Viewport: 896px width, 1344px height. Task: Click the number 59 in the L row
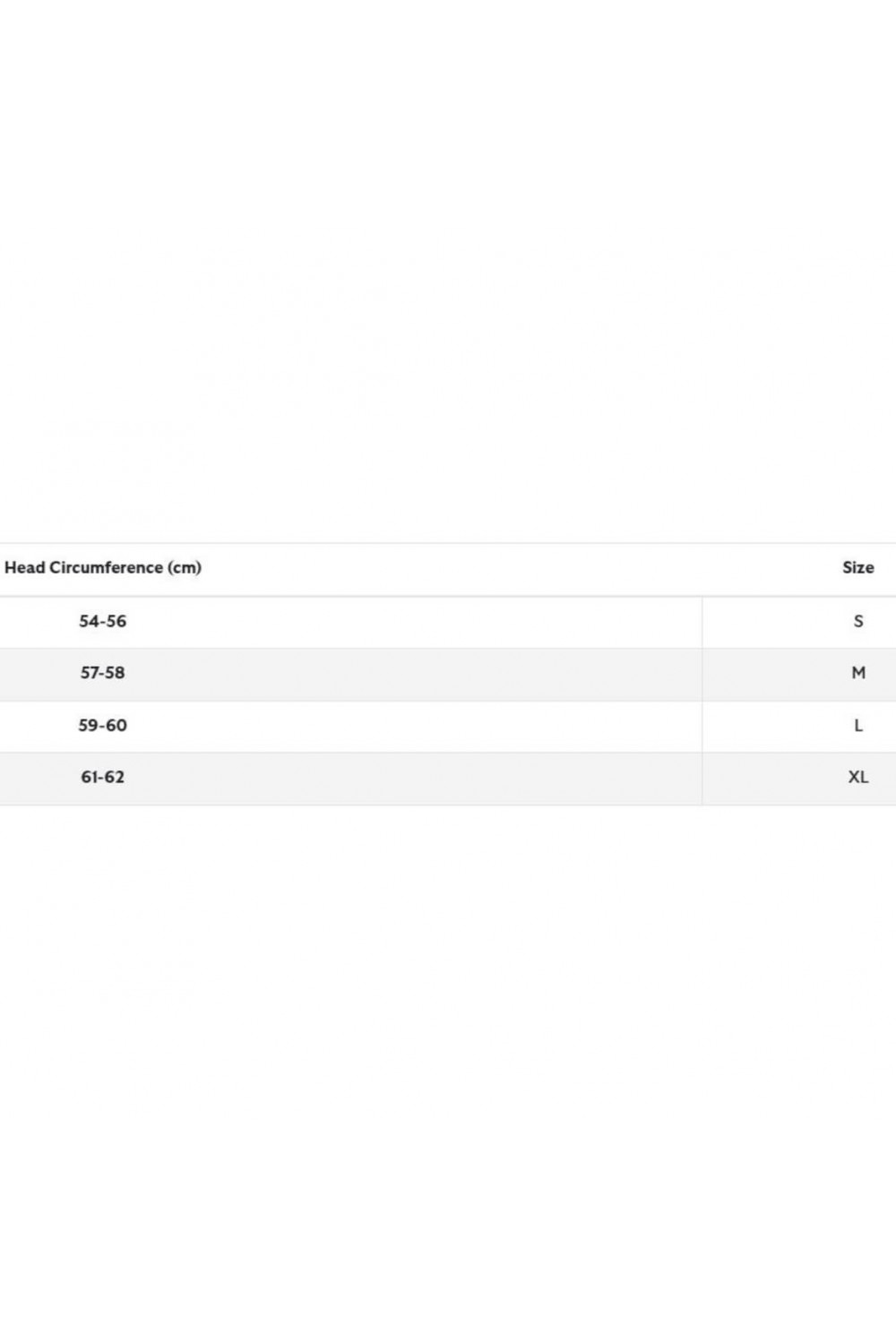coord(89,725)
